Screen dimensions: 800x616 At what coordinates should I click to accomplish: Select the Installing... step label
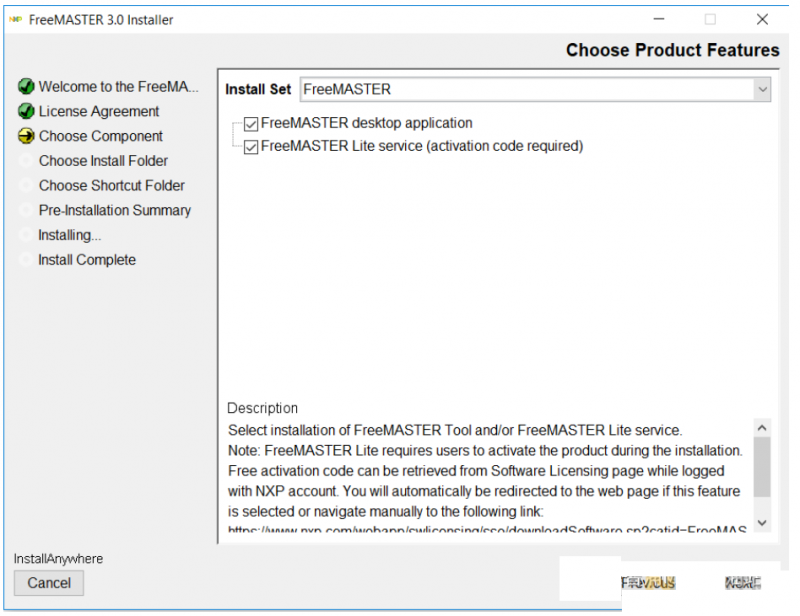69,235
